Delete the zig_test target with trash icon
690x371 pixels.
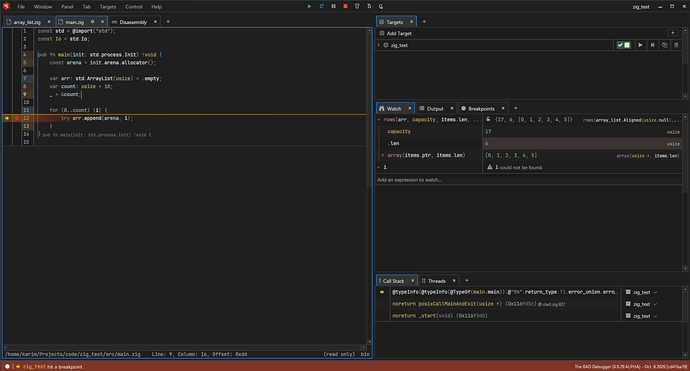click(676, 45)
